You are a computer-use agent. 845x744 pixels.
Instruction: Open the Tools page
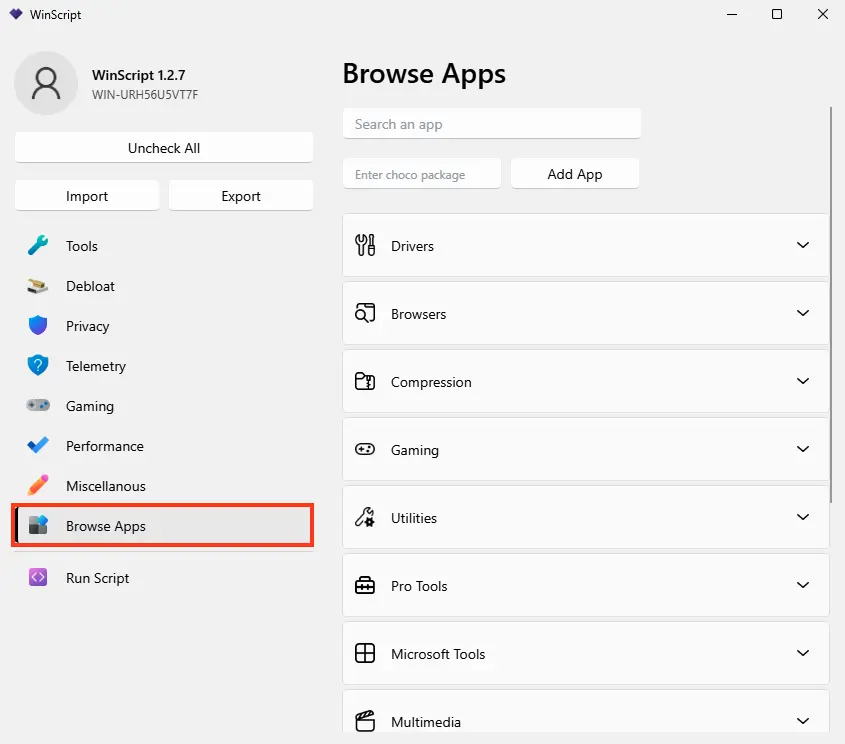point(163,246)
